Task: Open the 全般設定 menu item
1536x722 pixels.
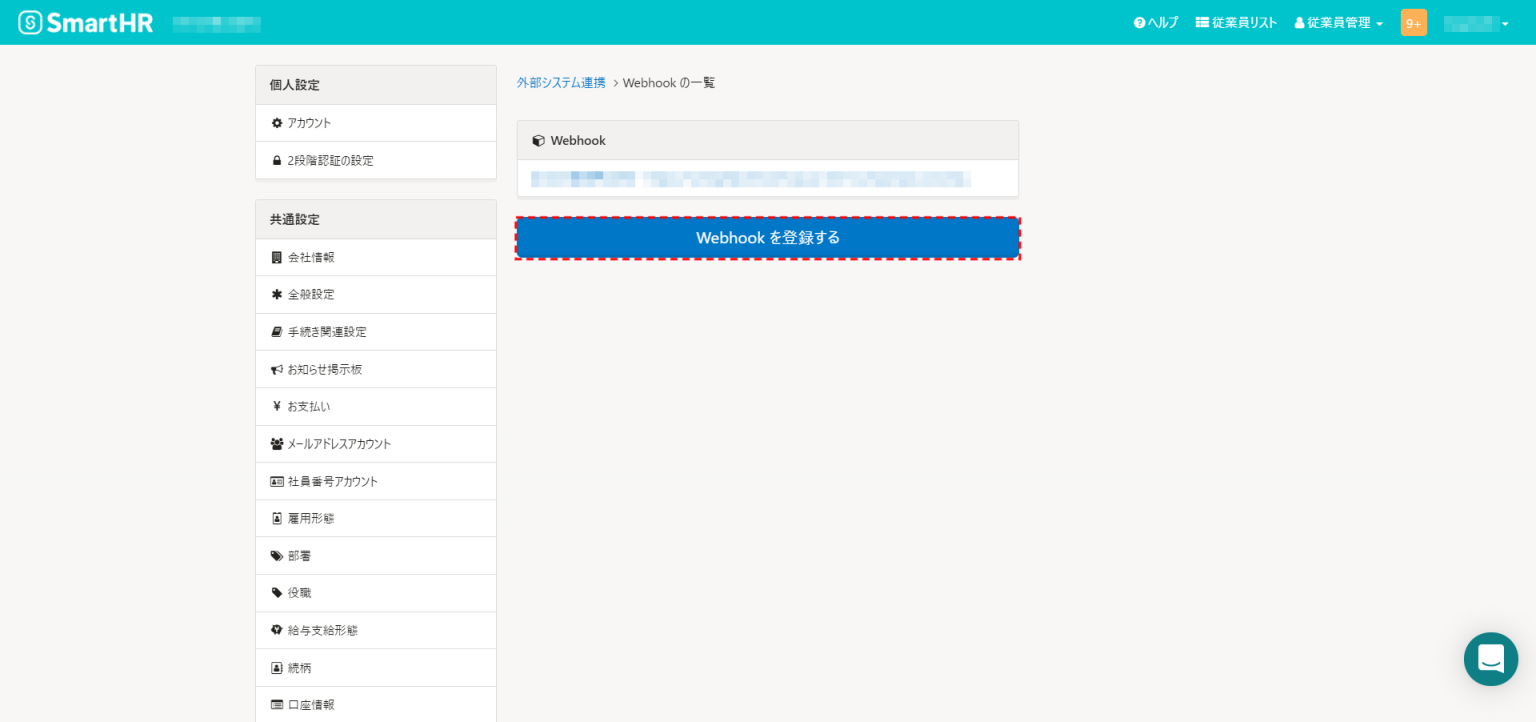Action: click(x=310, y=294)
